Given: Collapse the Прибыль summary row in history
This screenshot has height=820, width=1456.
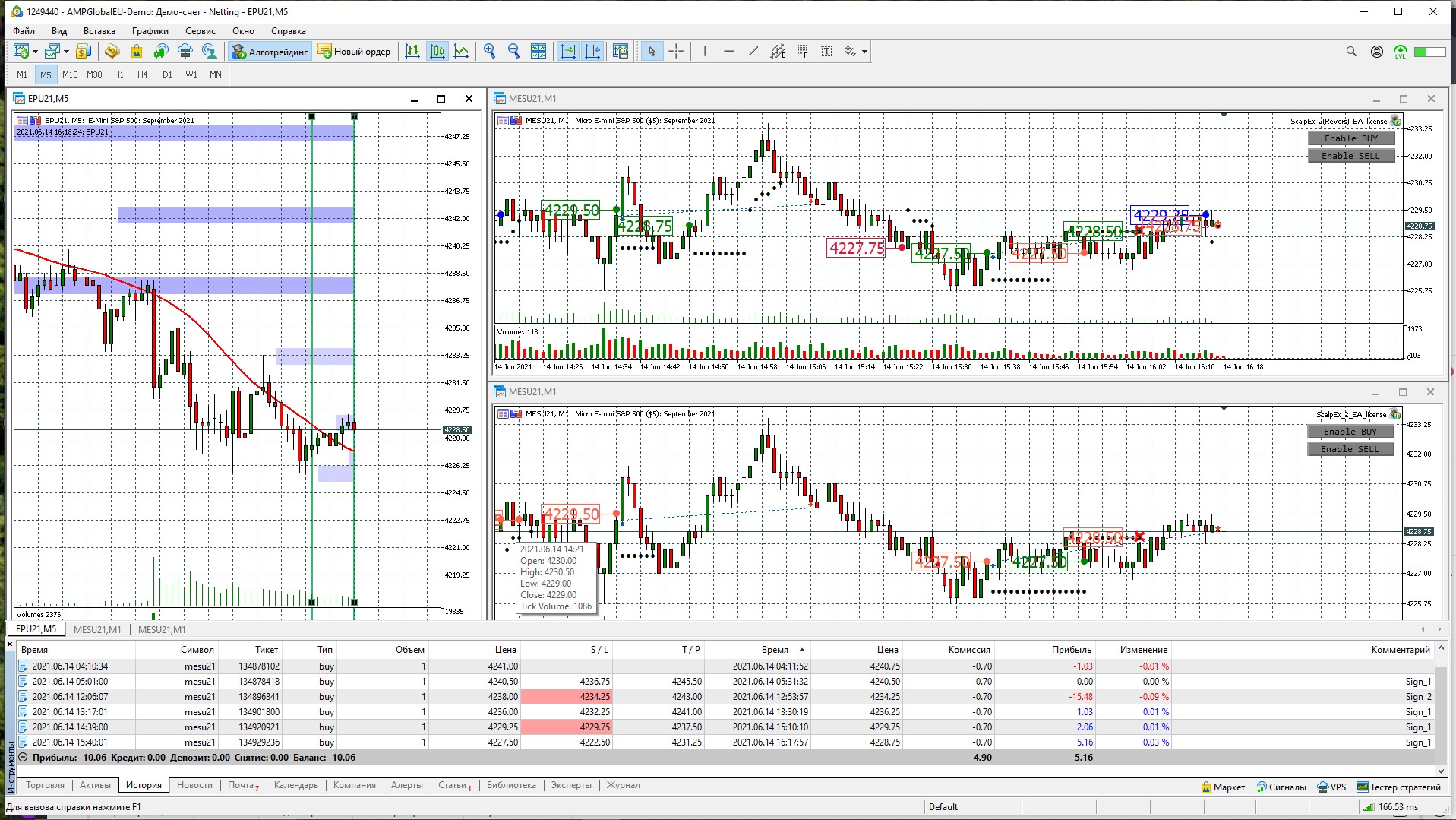Looking at the screenshot, I should [23, 758].
